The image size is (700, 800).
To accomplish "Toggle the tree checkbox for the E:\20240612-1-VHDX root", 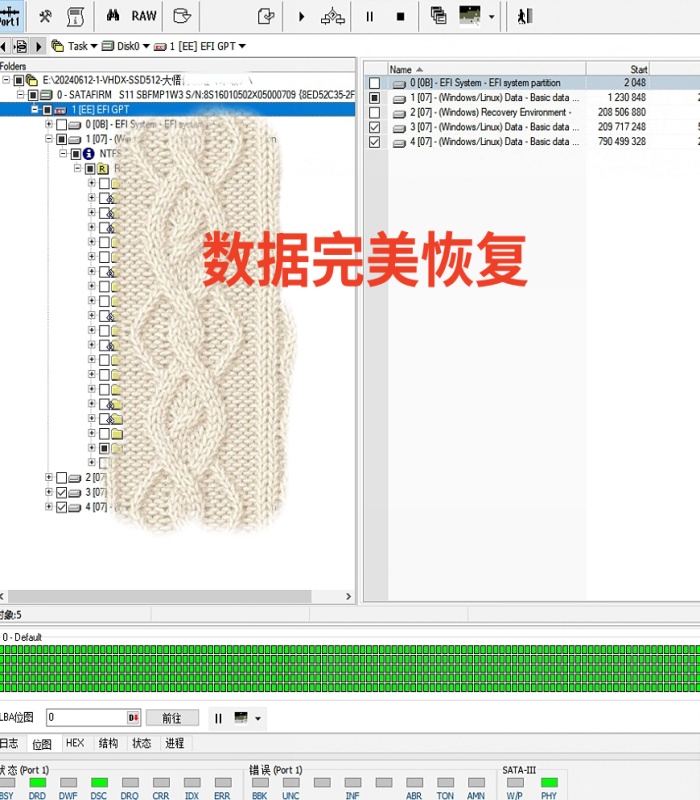I will coord(19,80).
